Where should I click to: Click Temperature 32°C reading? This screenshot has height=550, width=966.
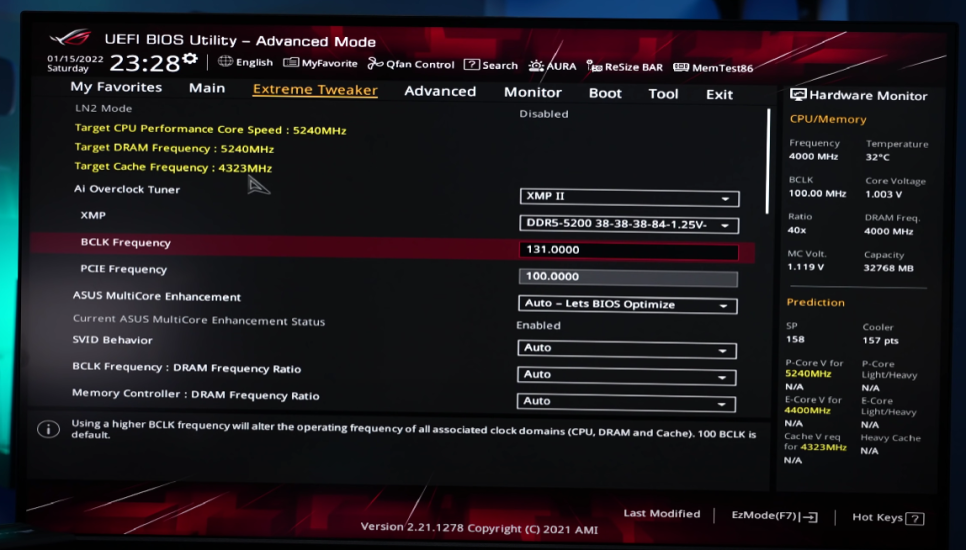click(x=896, y=150)
